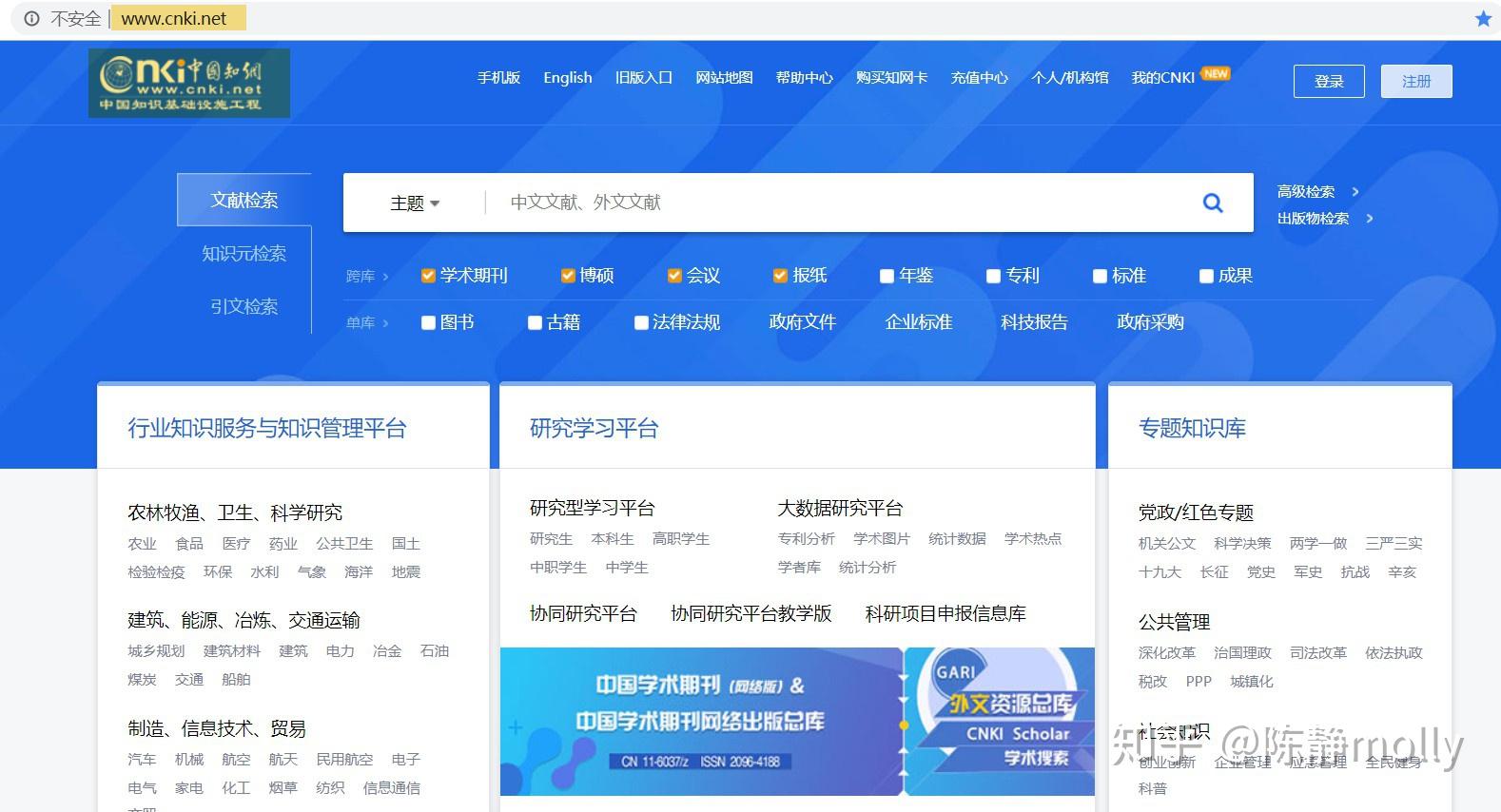Click 深化改革 topic link
Viewport: 1501px width, 812px height.
(1167, 653)
